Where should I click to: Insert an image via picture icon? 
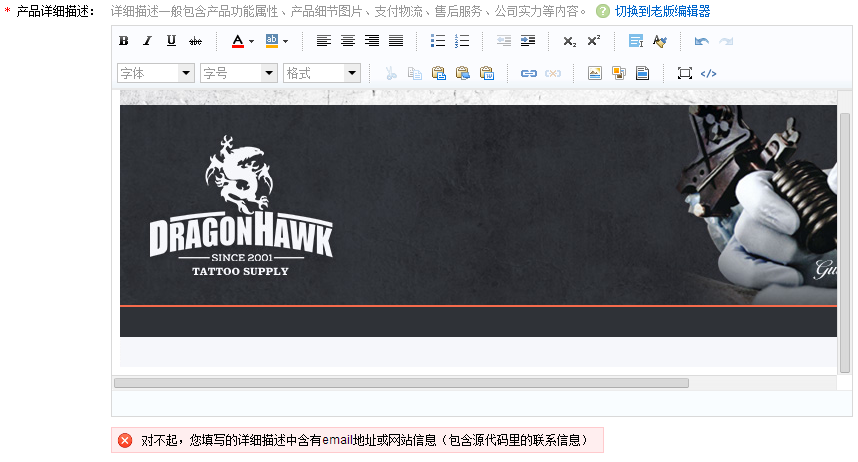(x=595, y=73)
